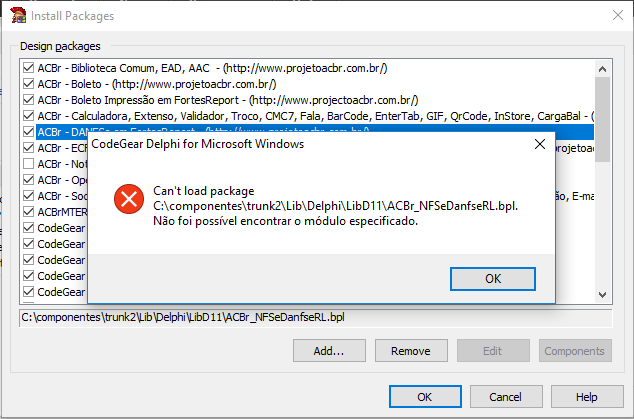Click the Cancel button
The height and width of the screenshot is (419, 634).
pos(506,397)
